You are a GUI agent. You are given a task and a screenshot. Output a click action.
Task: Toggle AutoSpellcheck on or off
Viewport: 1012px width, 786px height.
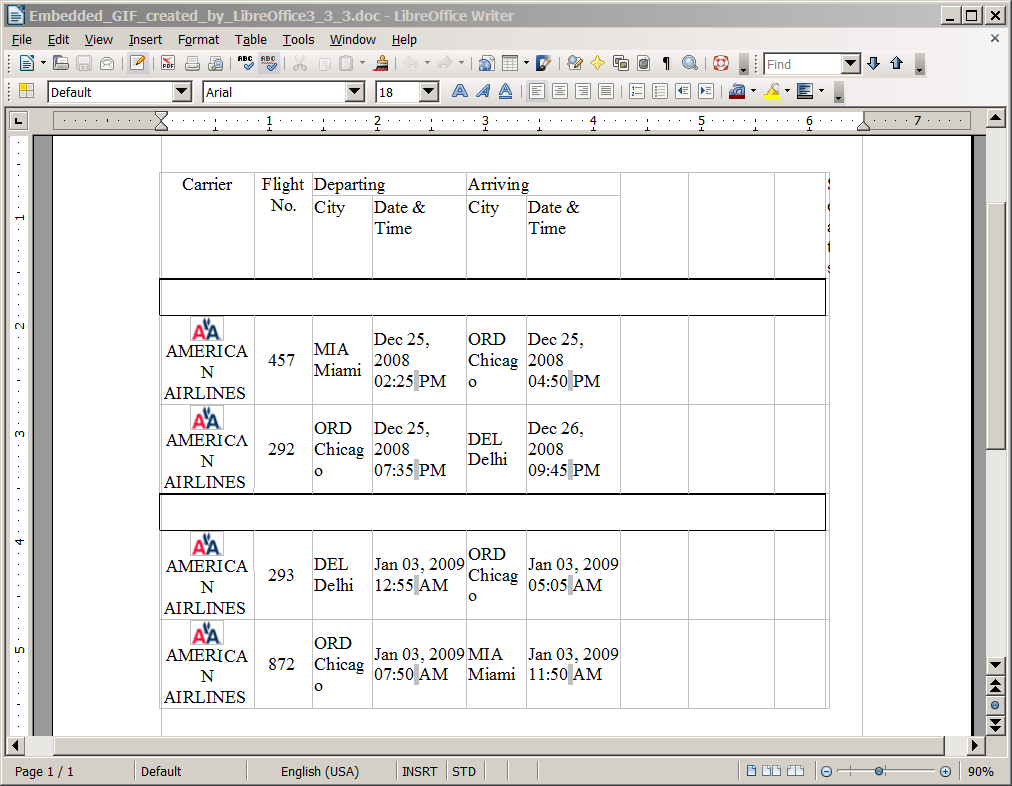click(269, 63)
